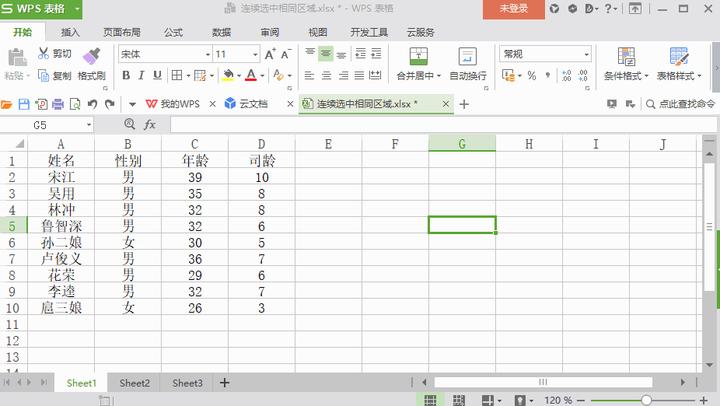The width and height of the screenshot is (720, 406).
Task: Decrease font size with A- icon
Action: [x=286, y=54]
